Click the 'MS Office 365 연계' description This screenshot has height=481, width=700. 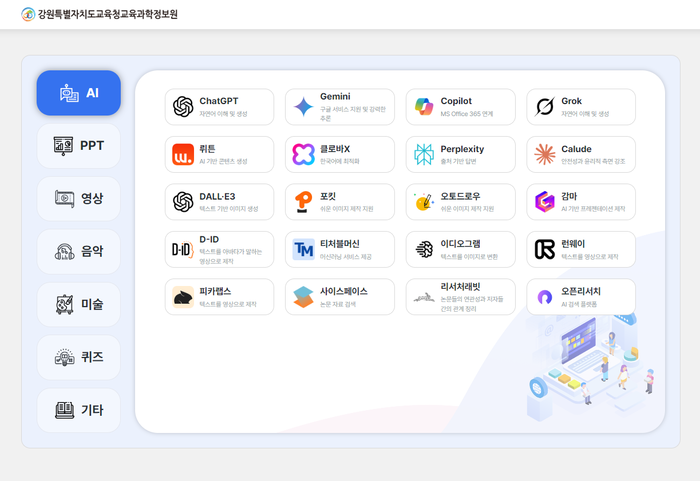tap(467, 114)
